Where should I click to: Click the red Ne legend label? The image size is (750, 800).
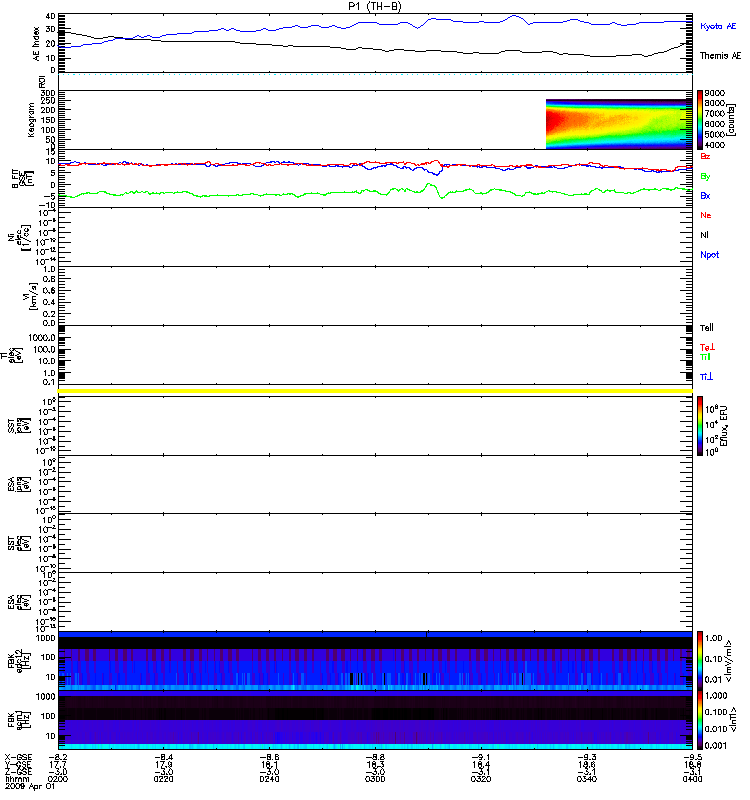point(705,215)
